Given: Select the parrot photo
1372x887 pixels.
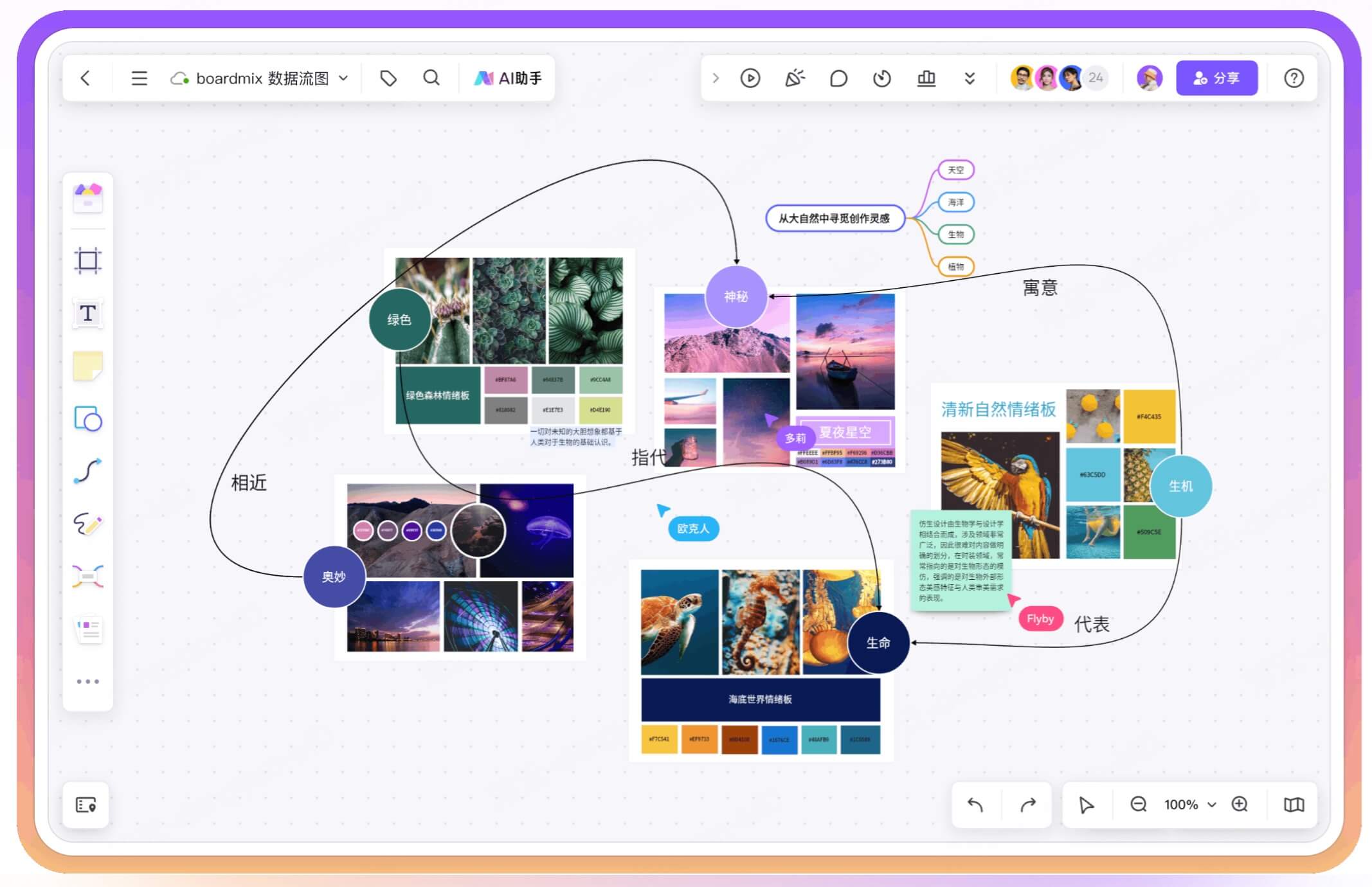Looking at the screenshot, I should pos(1000,495).
